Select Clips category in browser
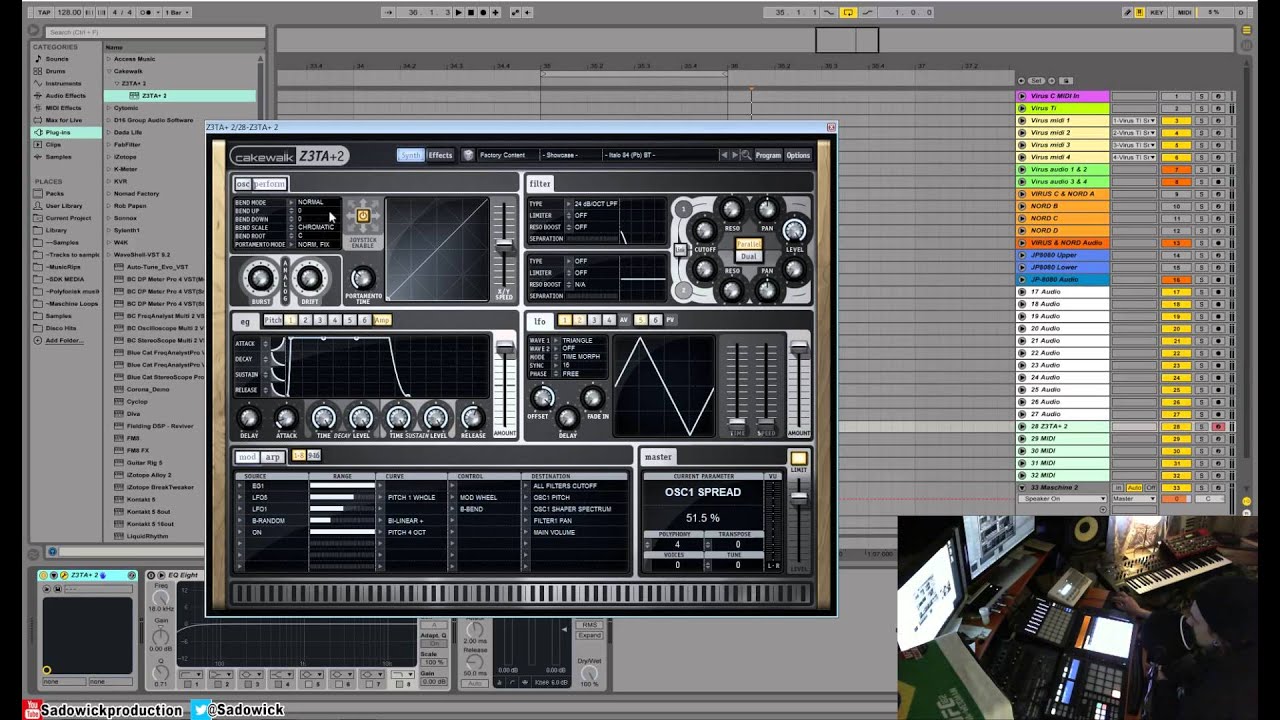Image resolution: width=1280 pixels, height=720 pixels. tap(53, 144)
